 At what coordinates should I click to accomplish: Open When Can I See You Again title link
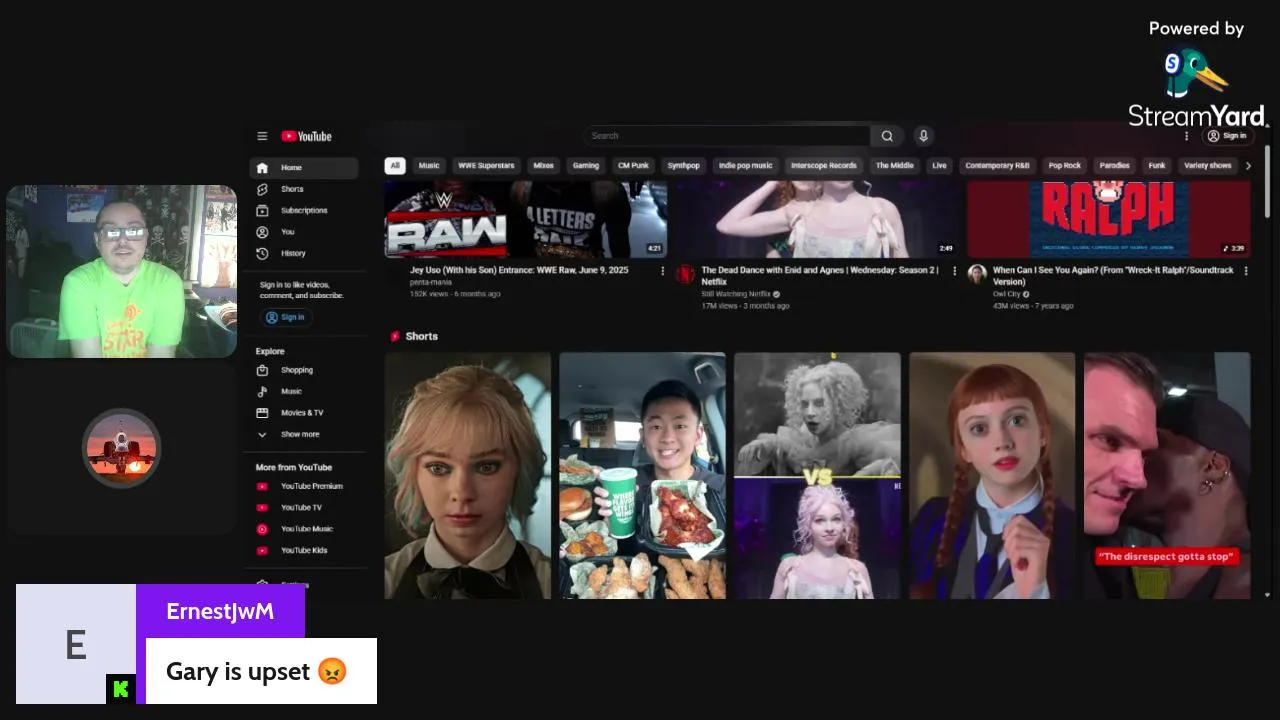coord(1113,276)
